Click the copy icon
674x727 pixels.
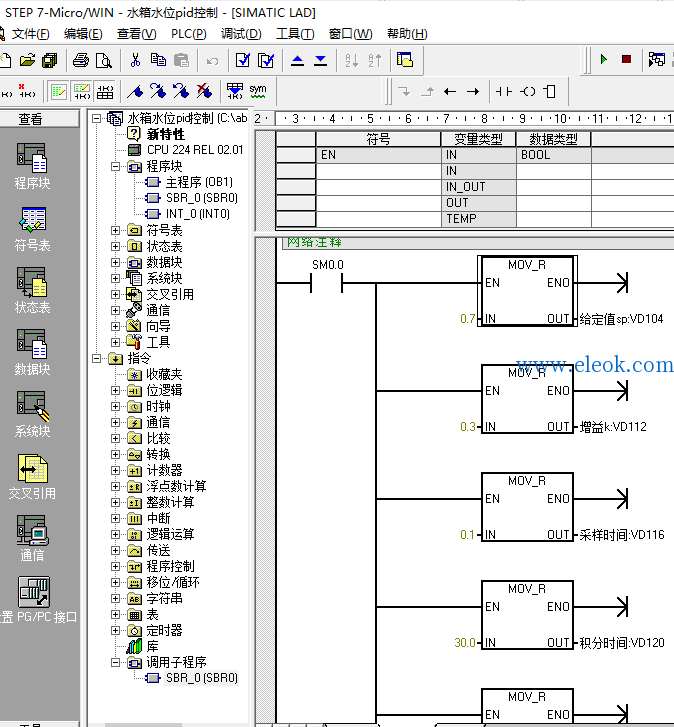[158, 60]
